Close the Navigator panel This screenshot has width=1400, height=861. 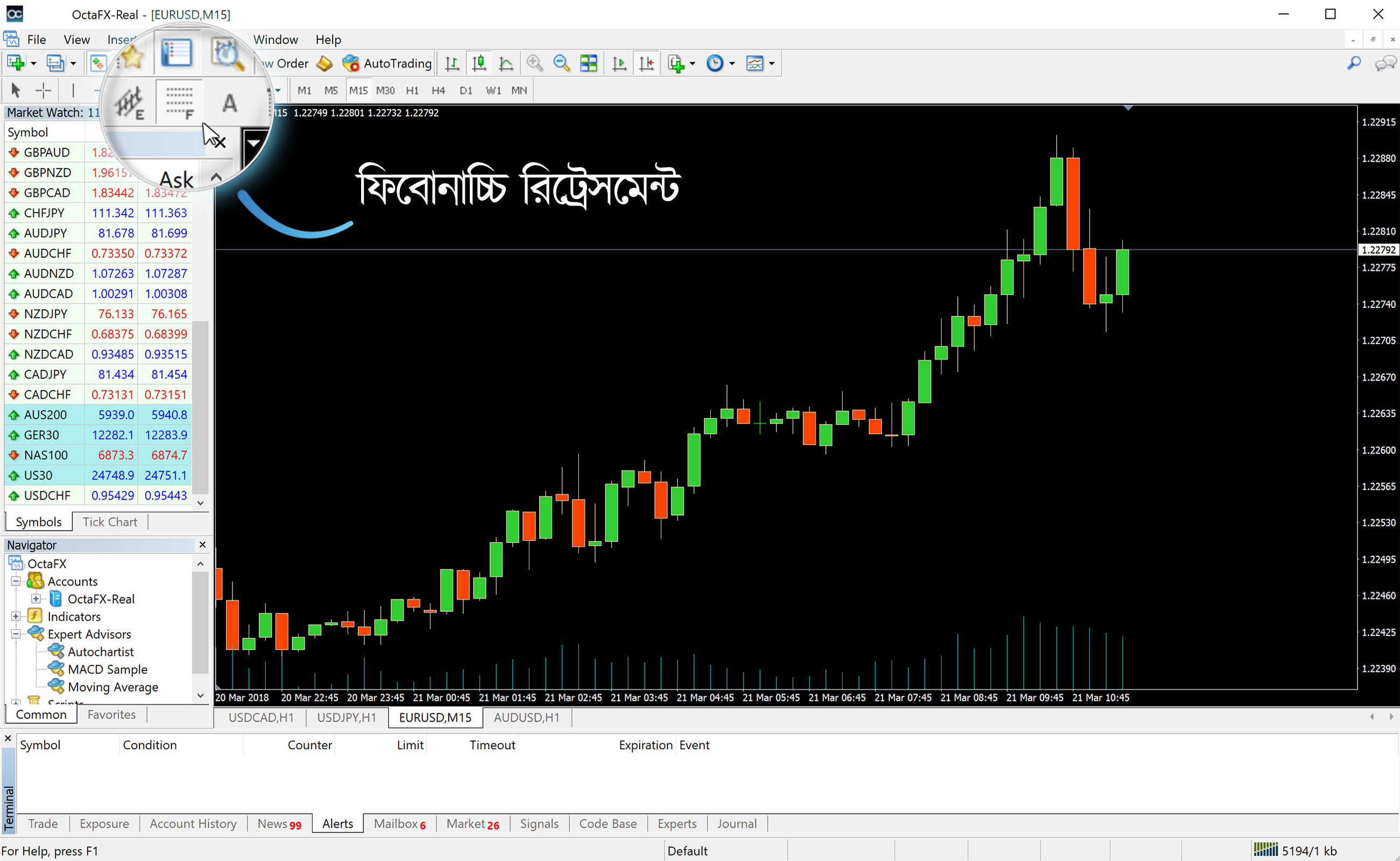pyautogui.click(x=202, y=545)
